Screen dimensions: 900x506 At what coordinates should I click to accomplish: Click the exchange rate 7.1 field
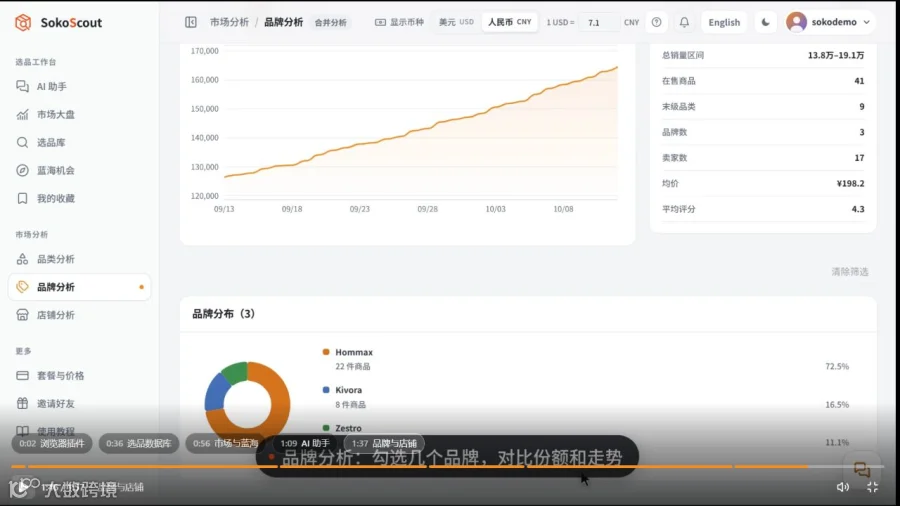click(599, 22)
